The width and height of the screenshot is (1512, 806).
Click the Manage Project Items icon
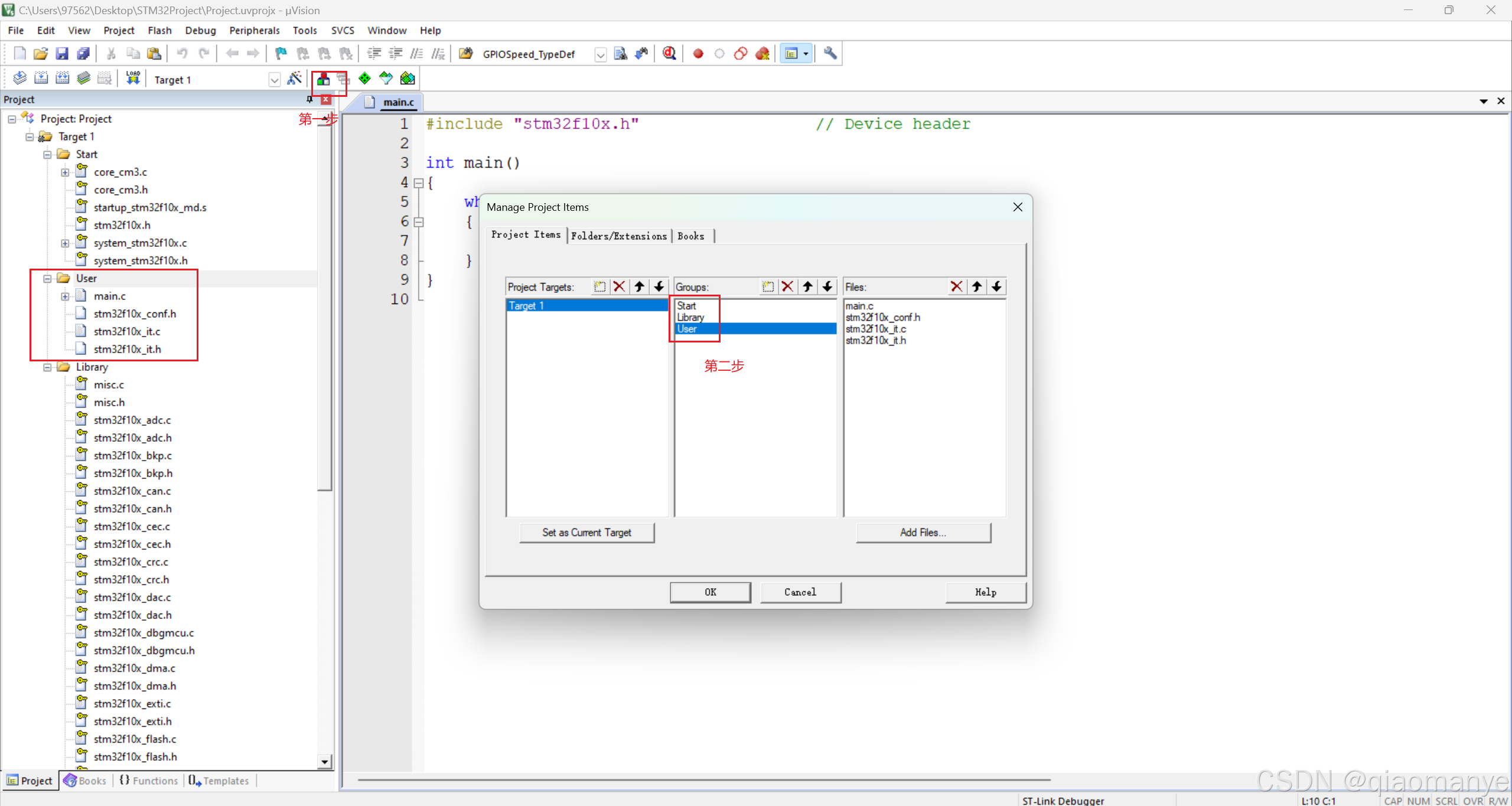(324, 79)
